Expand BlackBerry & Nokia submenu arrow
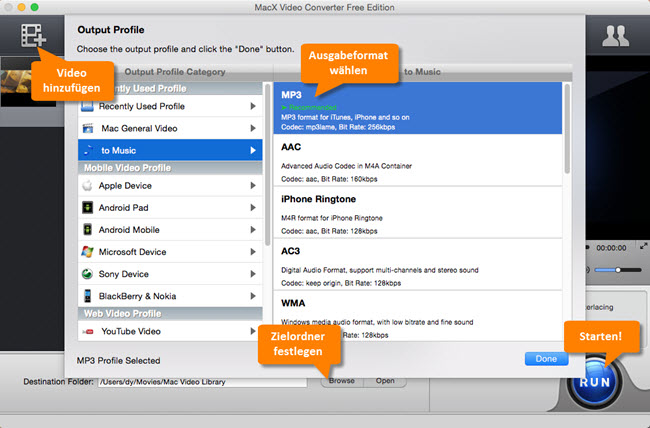The width and height of the screenshot is (650, 428). pos(253,296)
